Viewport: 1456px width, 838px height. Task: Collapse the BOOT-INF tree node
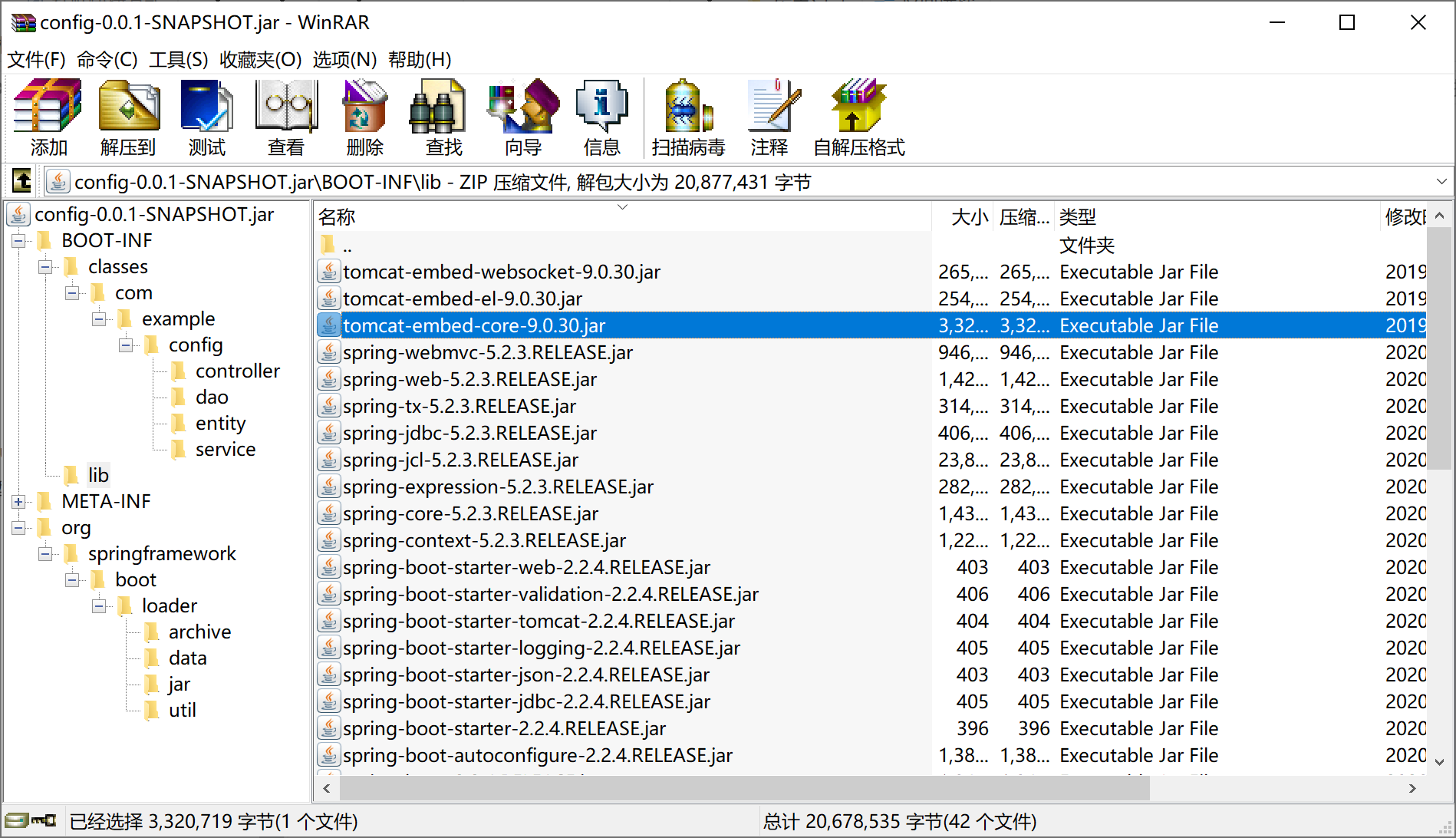(x=18, y=241)
